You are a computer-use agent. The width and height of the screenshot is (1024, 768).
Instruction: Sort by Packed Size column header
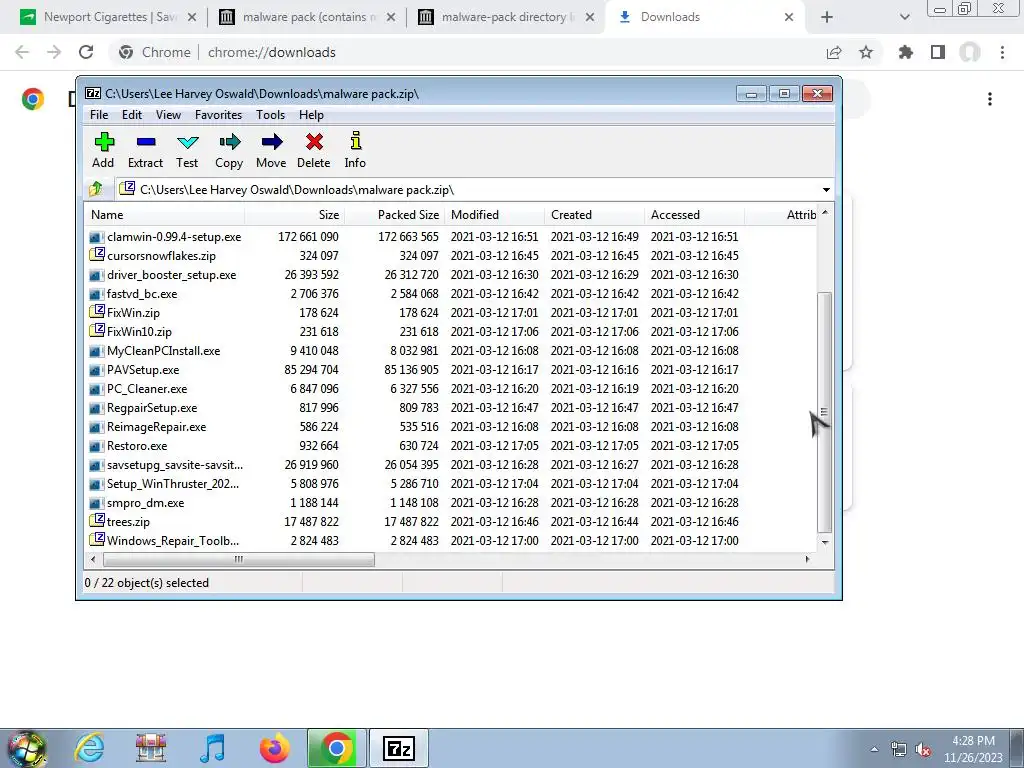394,215
